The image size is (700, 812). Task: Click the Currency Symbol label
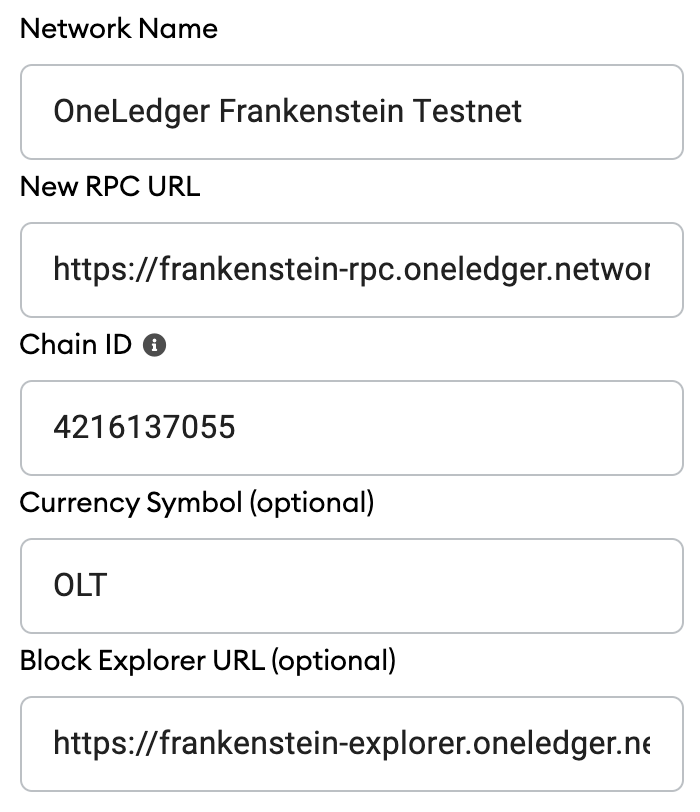pos(130,502)
